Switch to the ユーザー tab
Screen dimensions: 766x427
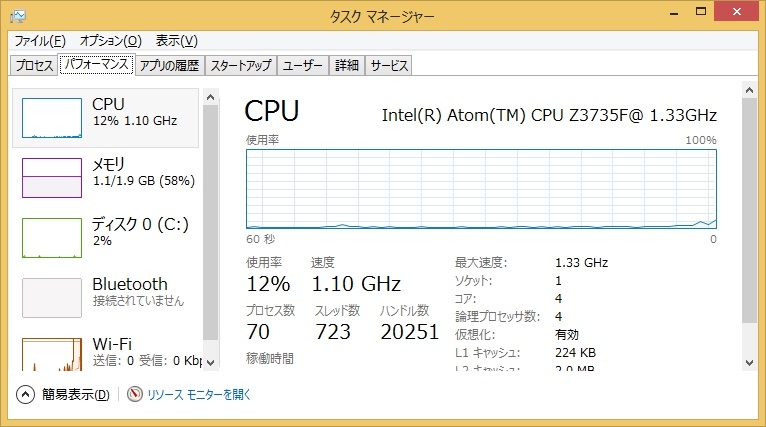tap(302, 65)
